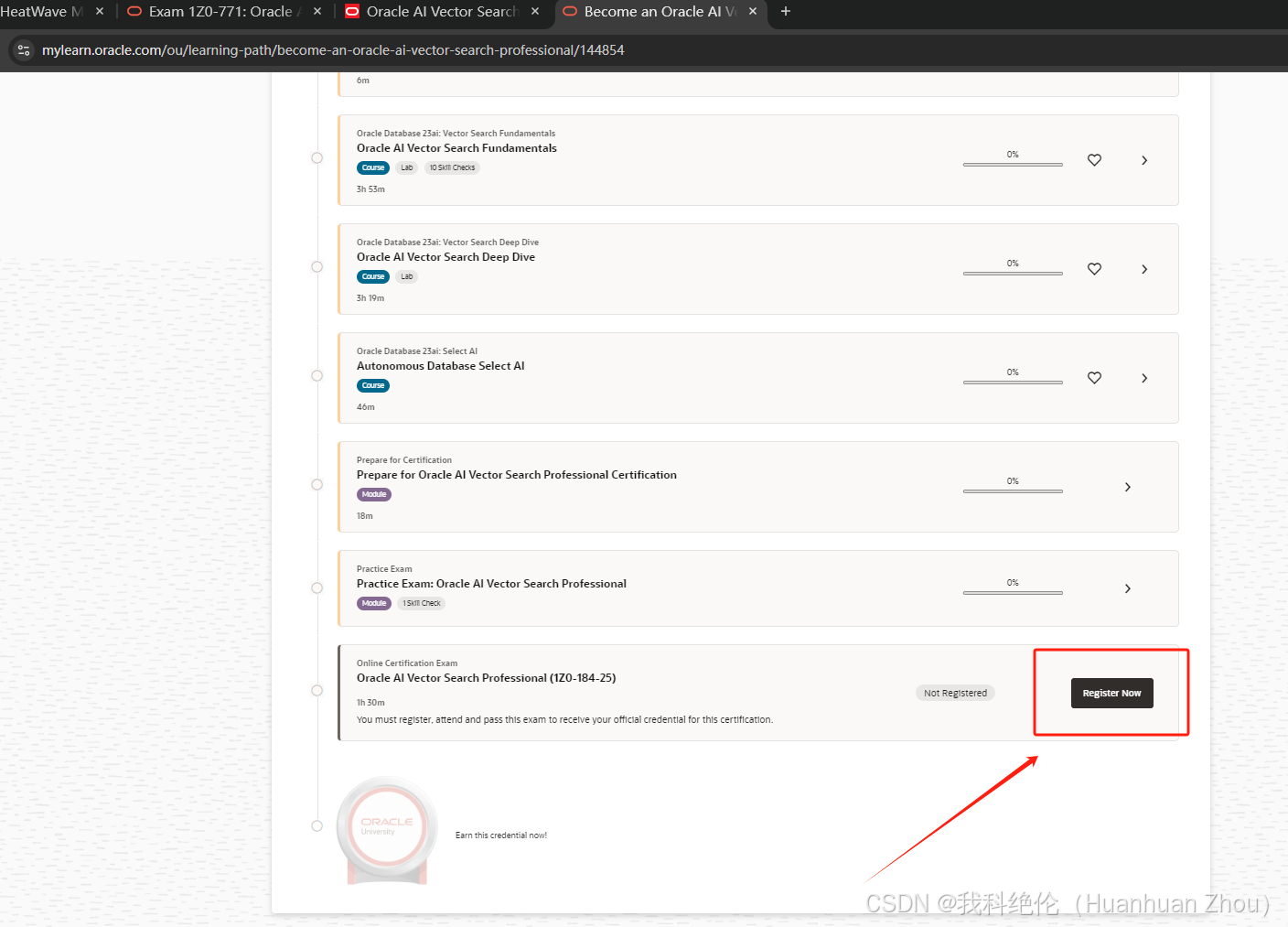This screenshot has width=1288, height=927.
Task: Open Autonomous Database Select AI chevron
Action: (x=1144, y=378)
